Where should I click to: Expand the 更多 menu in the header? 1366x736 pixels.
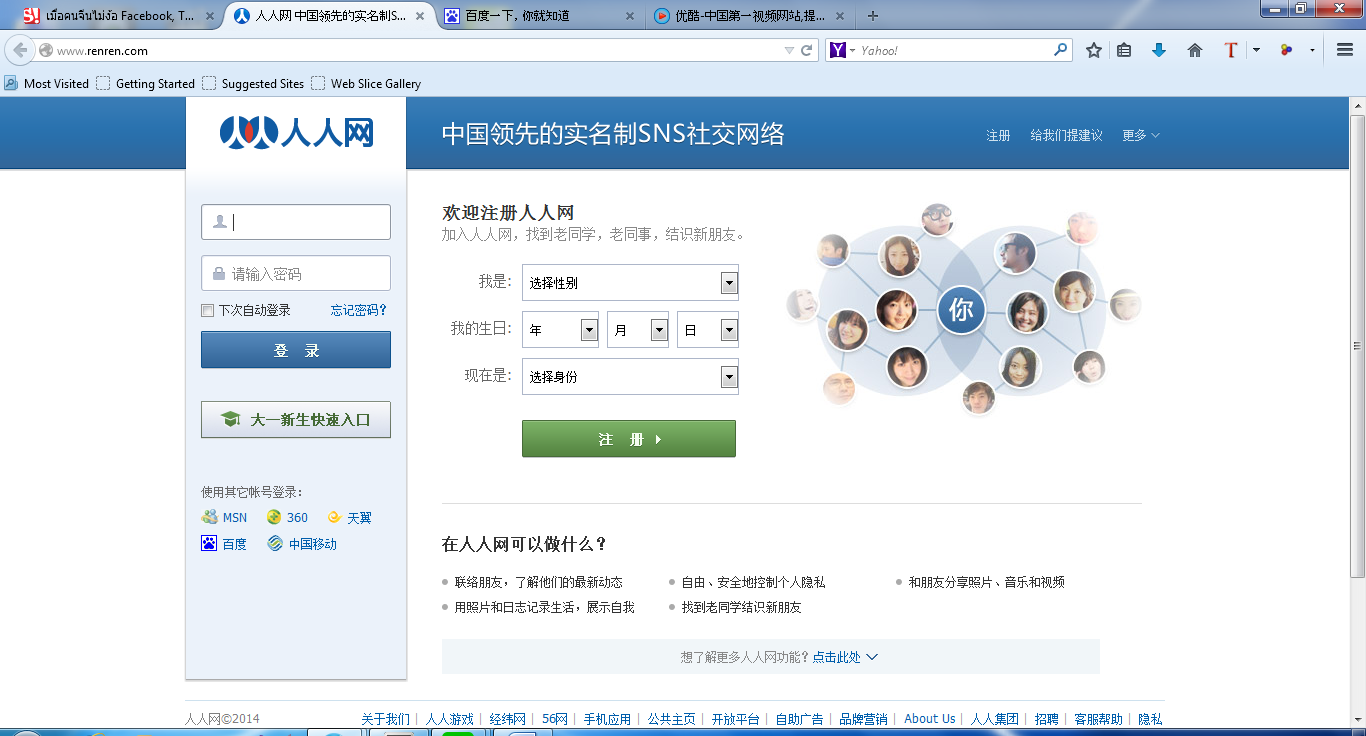tap(1141, 135)
